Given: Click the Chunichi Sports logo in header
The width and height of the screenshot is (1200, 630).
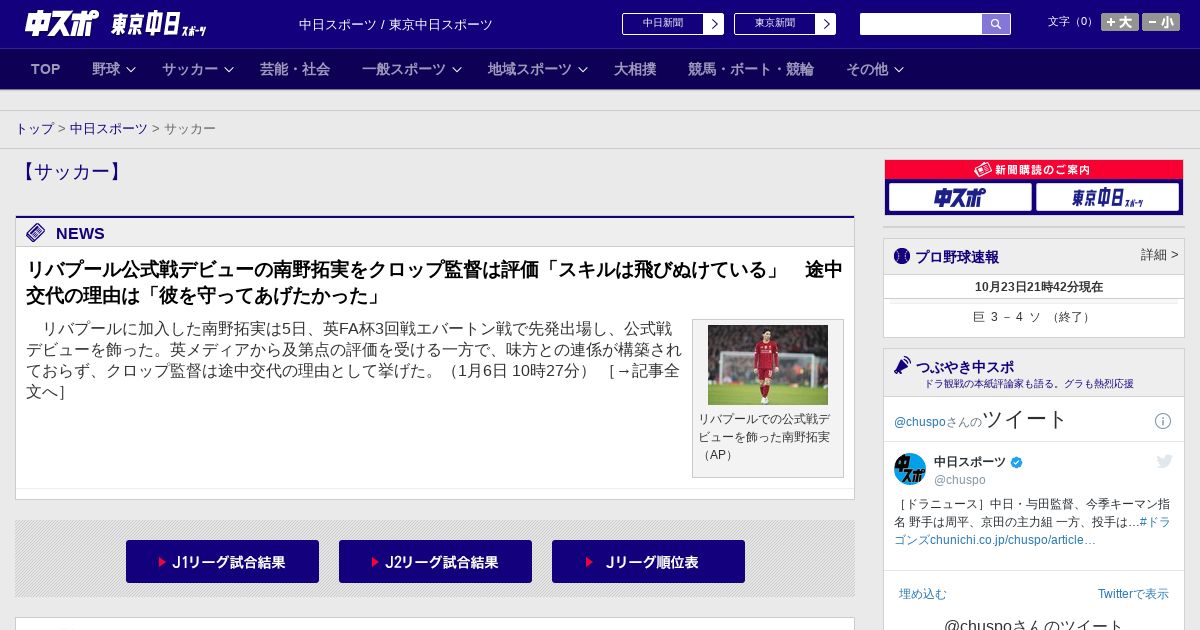Looking at the screenshot, I should pyautogui.click(x=62, y=23).
